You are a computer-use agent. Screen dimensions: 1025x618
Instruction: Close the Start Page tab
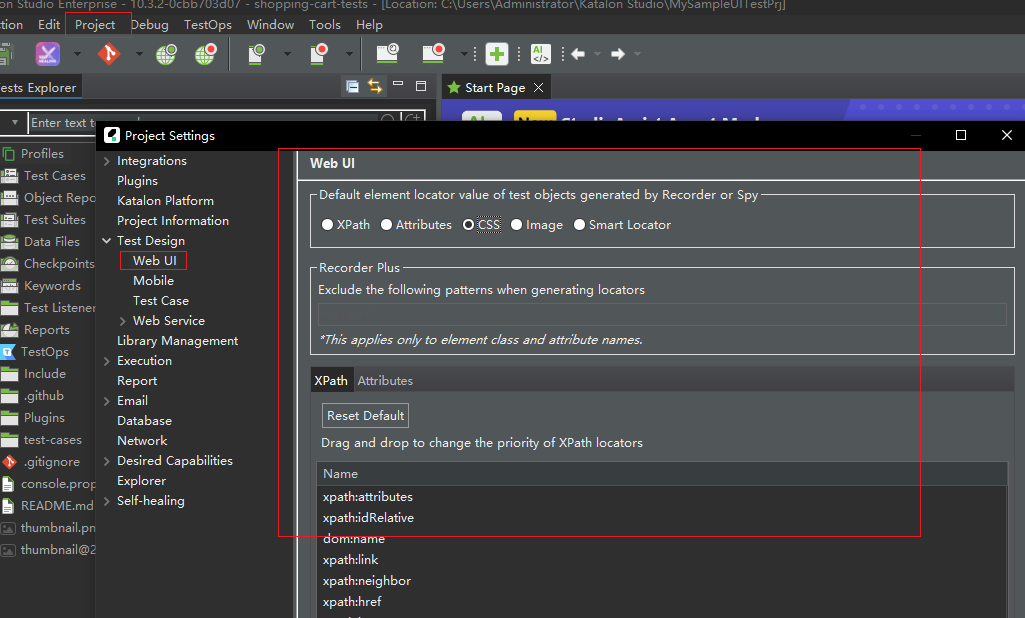coord(539,88)
